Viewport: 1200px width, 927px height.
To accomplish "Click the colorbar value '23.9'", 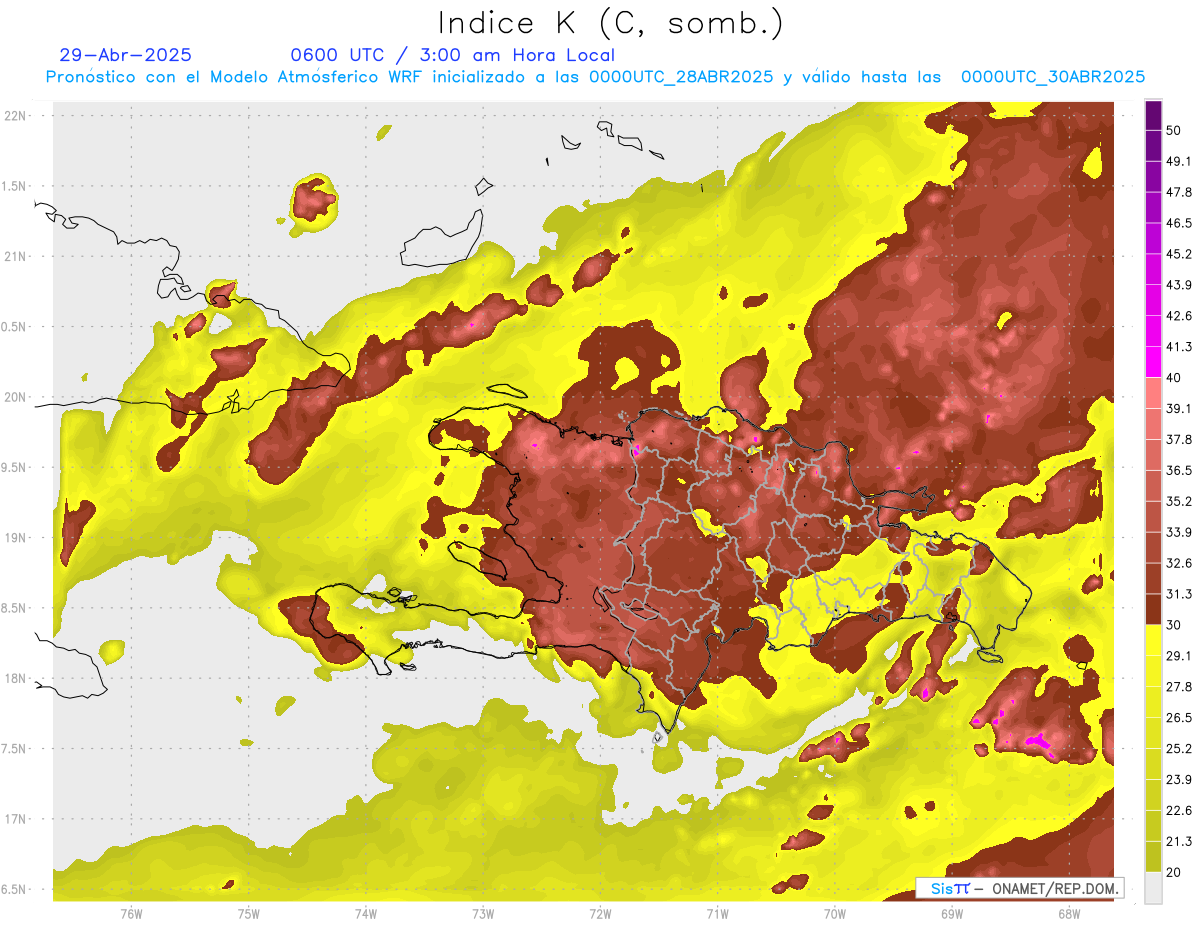I will point(1179,779).
